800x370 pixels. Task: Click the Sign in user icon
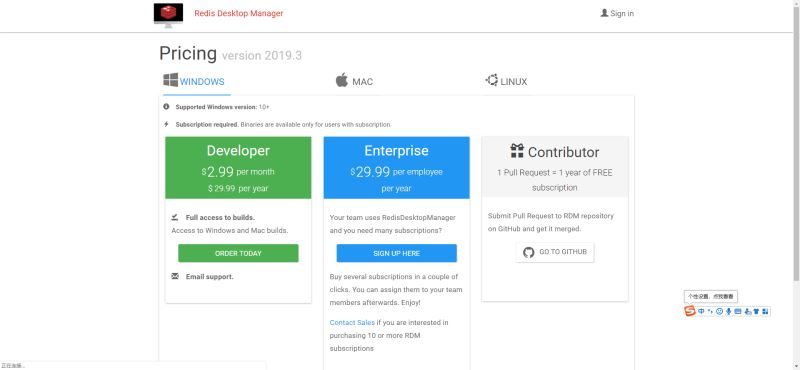click(604, 13)
